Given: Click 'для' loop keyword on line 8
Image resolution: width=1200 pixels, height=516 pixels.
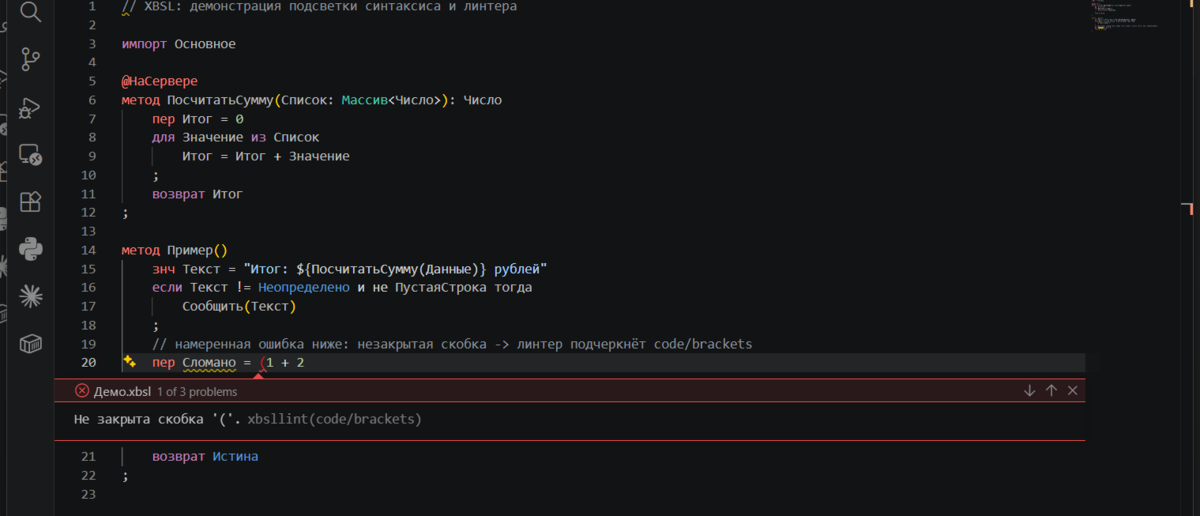Looking at the screenshot, I should [164, 137].
